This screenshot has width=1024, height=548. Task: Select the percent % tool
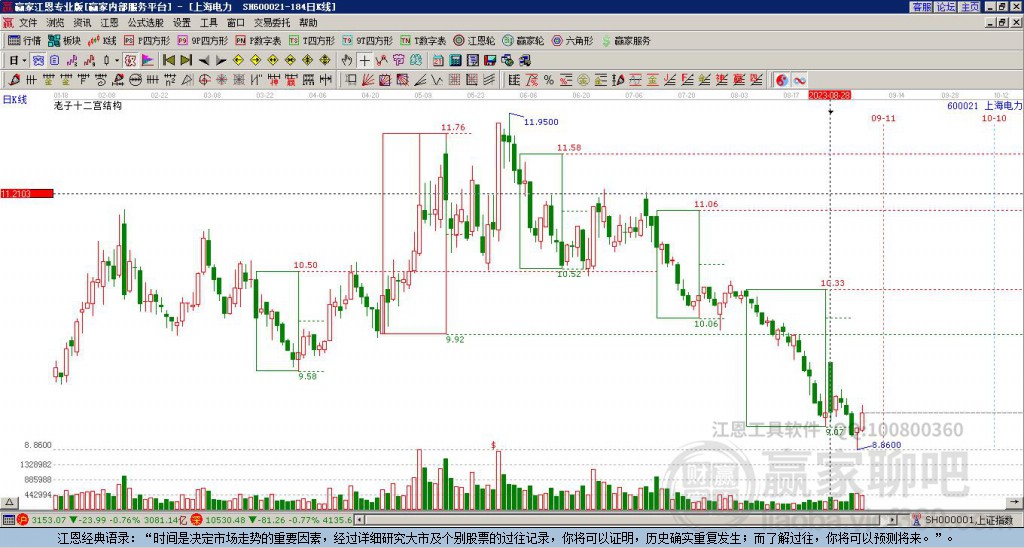549,80
